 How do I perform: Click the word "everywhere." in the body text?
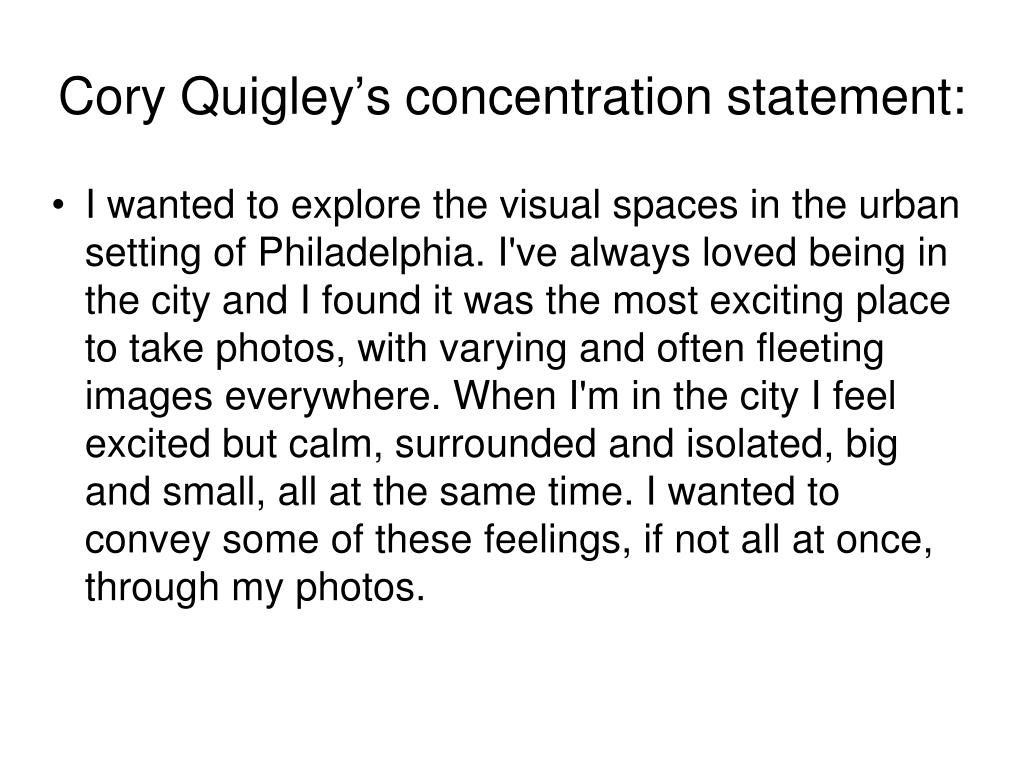tap(332, 396)
